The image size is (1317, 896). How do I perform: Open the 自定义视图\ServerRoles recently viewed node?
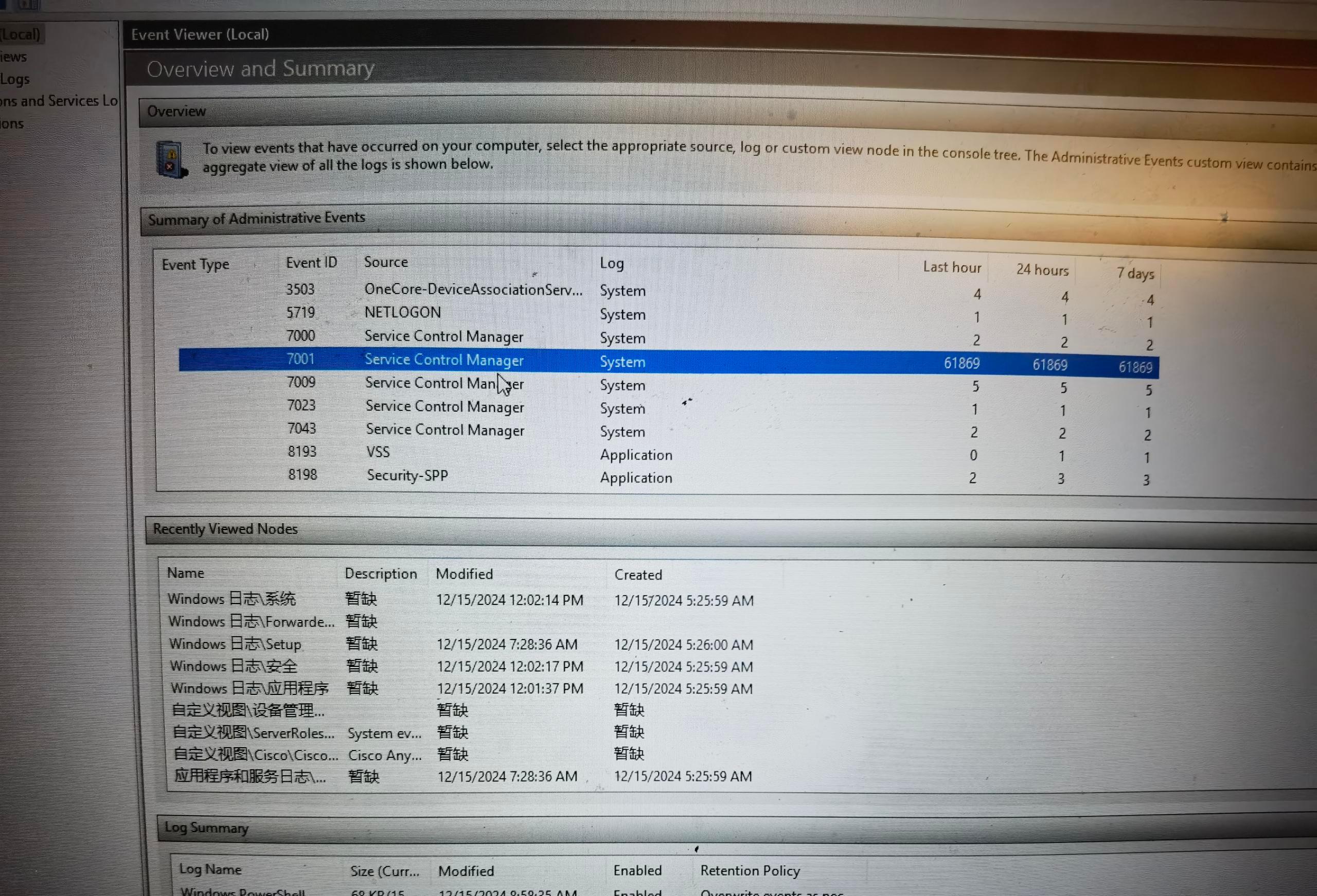(x=253, y=733)
